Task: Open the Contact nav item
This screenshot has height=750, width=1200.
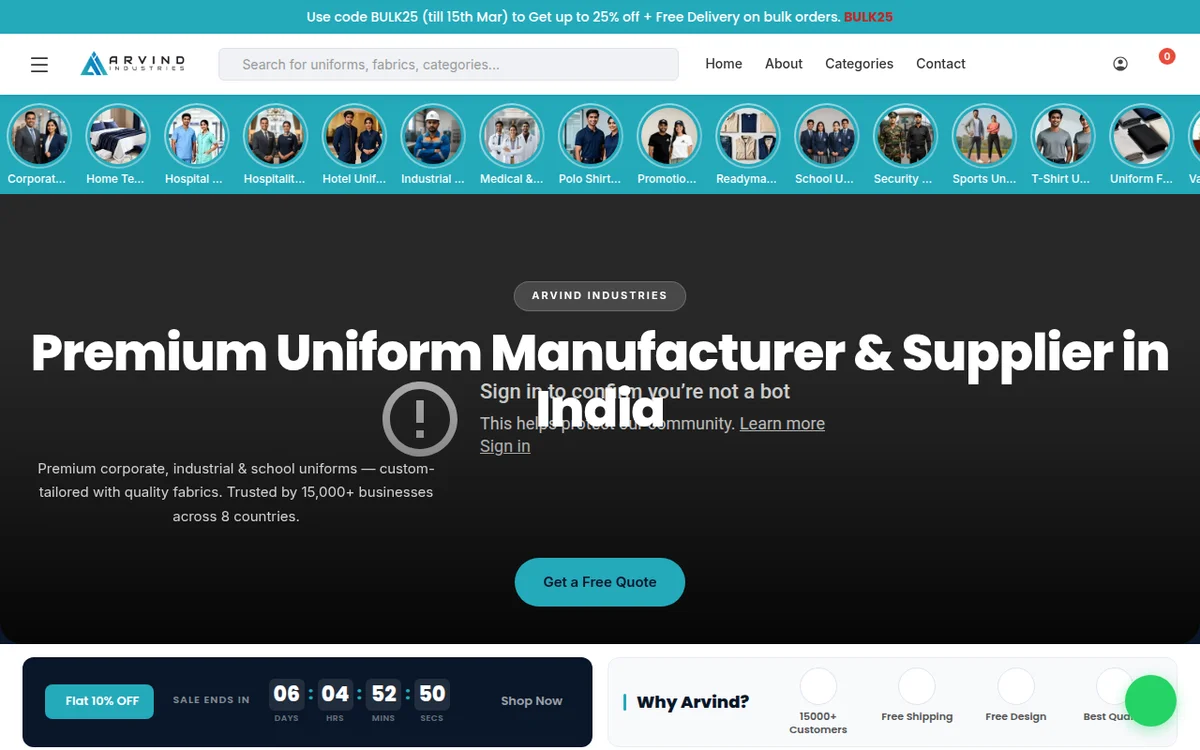Action: [x=941, y=64]
